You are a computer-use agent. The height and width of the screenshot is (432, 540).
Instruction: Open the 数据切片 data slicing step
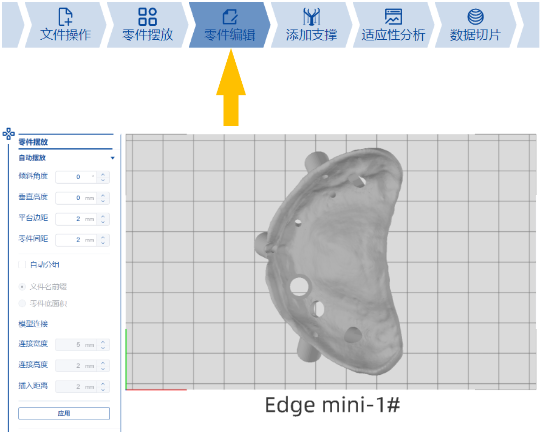pos(475,25)
